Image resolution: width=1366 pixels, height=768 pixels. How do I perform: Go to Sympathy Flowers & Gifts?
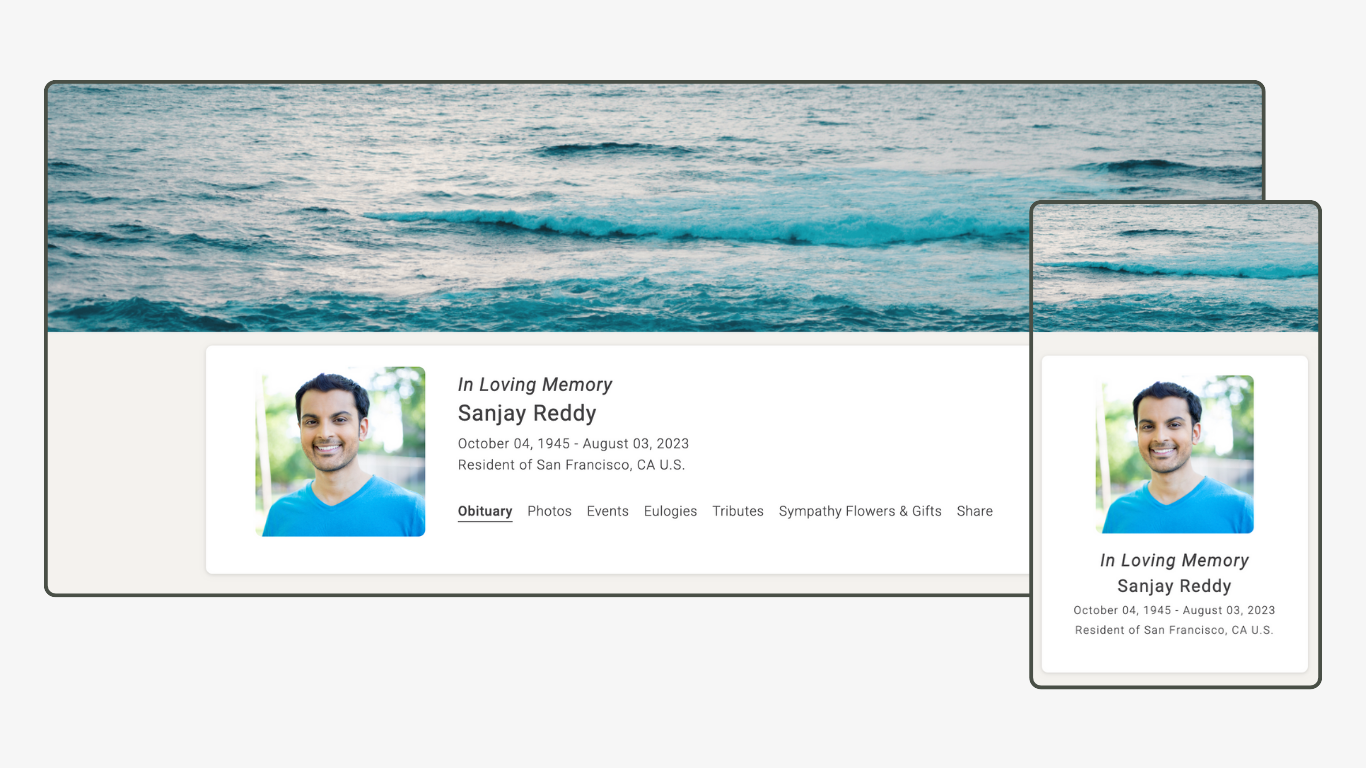[x=860, y=511]
